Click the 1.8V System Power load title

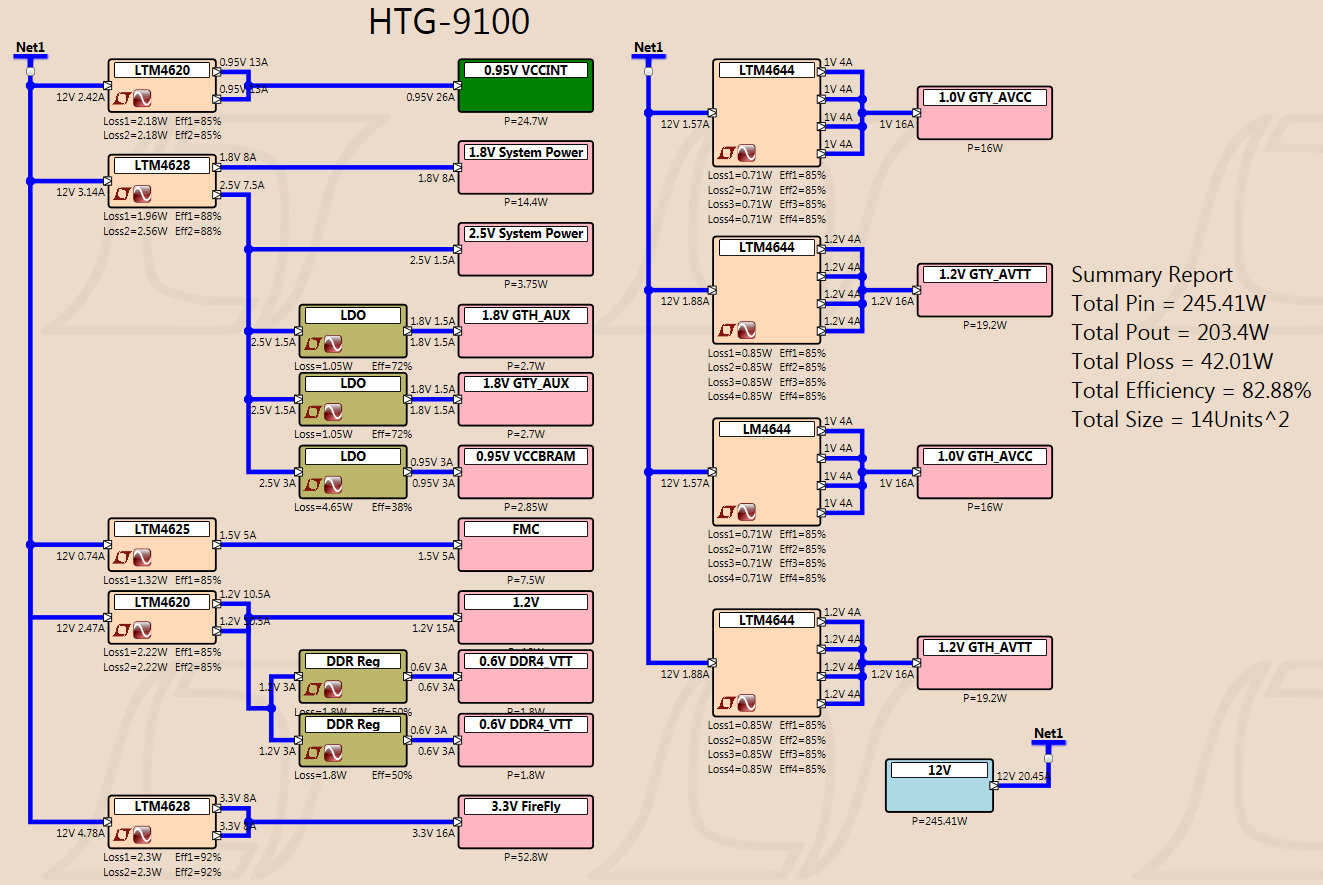pyautogui.click(x=526, y=152)
